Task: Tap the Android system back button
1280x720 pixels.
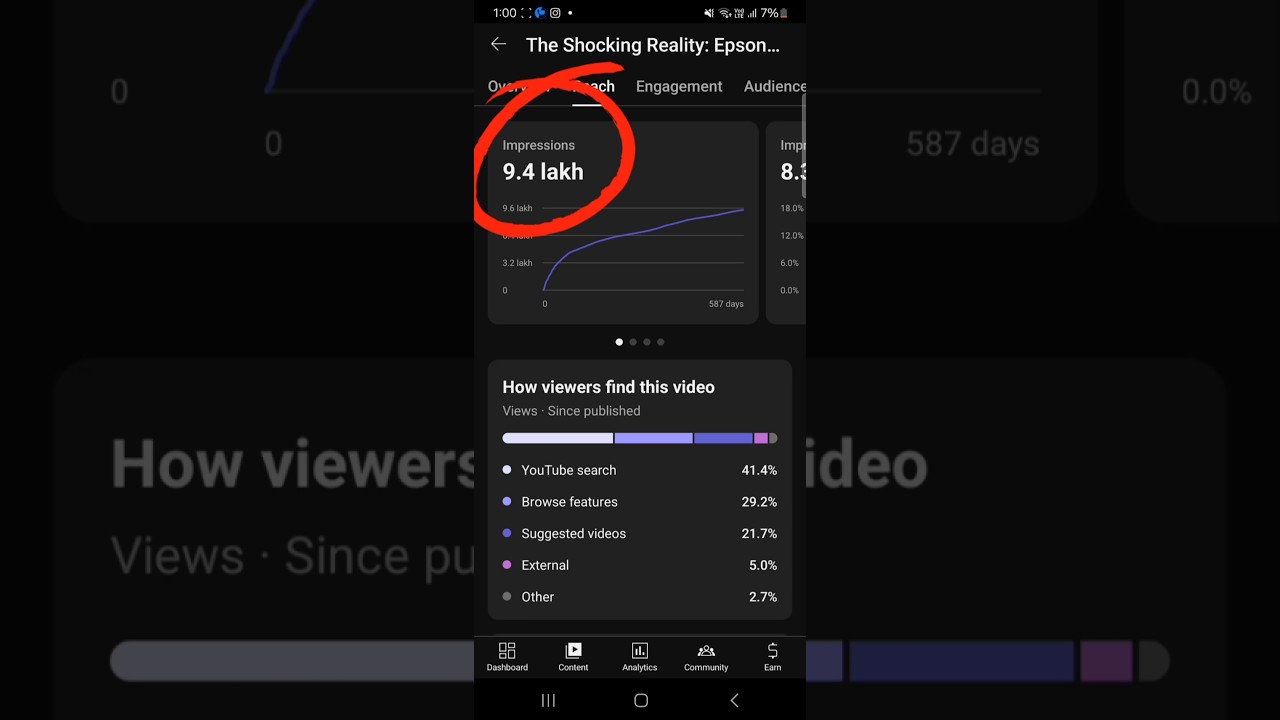Action: point(734,700)
